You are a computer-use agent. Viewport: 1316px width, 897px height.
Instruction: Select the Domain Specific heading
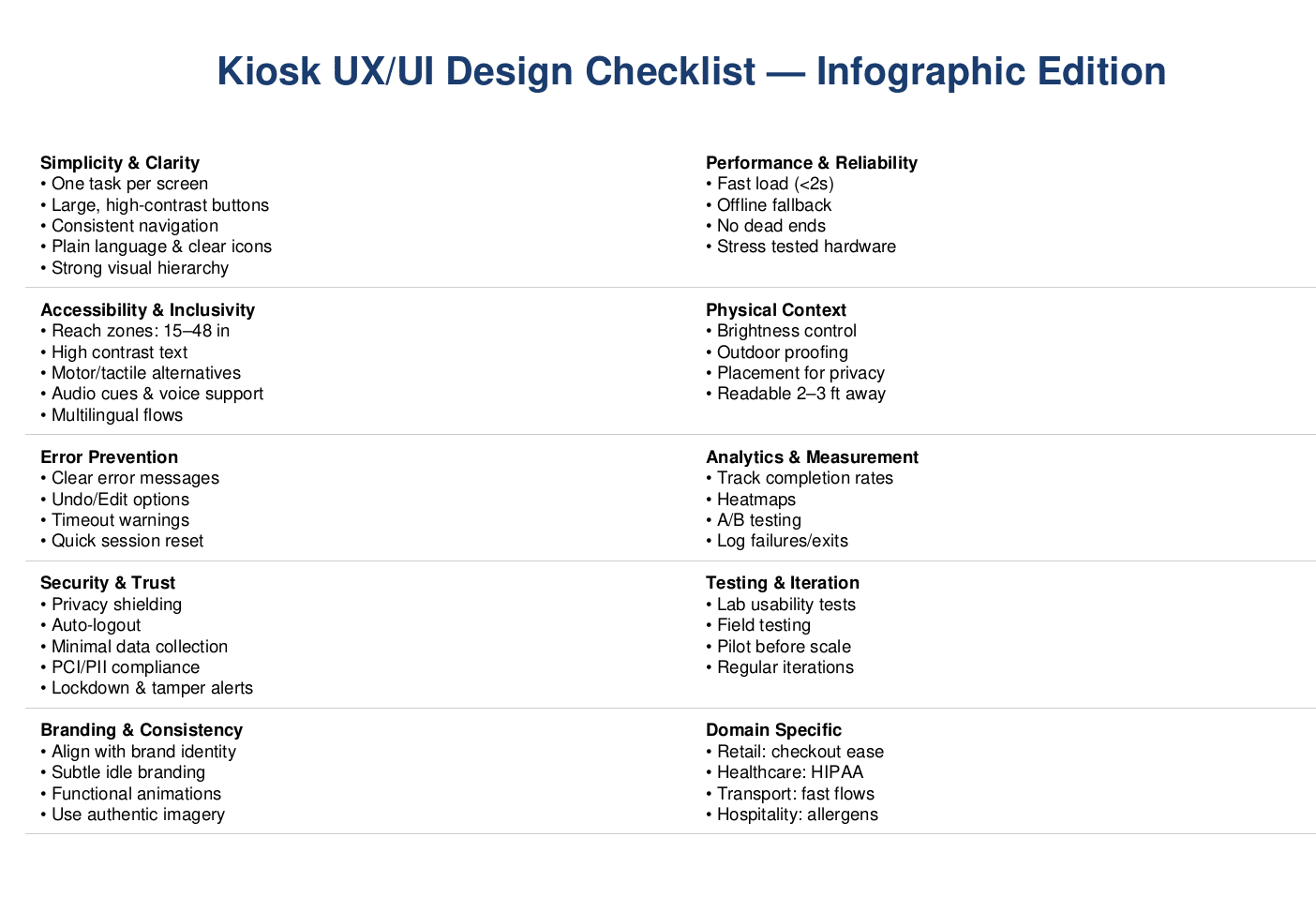[x=773, y=730]
